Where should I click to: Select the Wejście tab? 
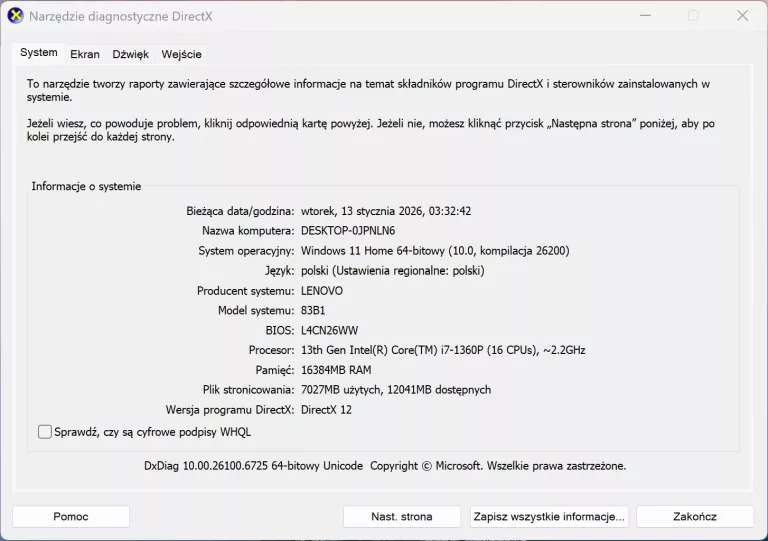tap(181, 54)
